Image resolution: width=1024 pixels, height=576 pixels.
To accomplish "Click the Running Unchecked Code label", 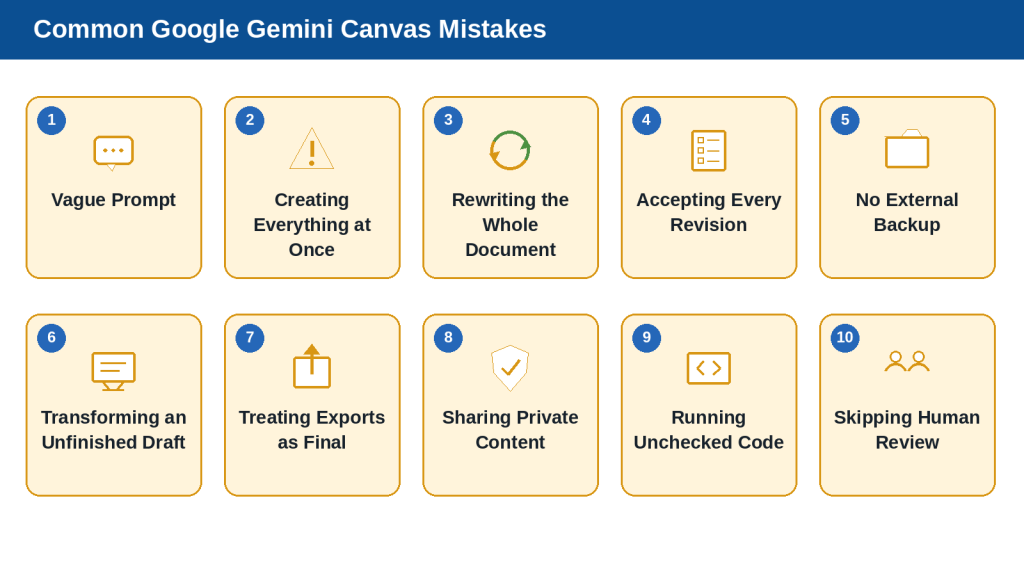I will pos(709,430).
